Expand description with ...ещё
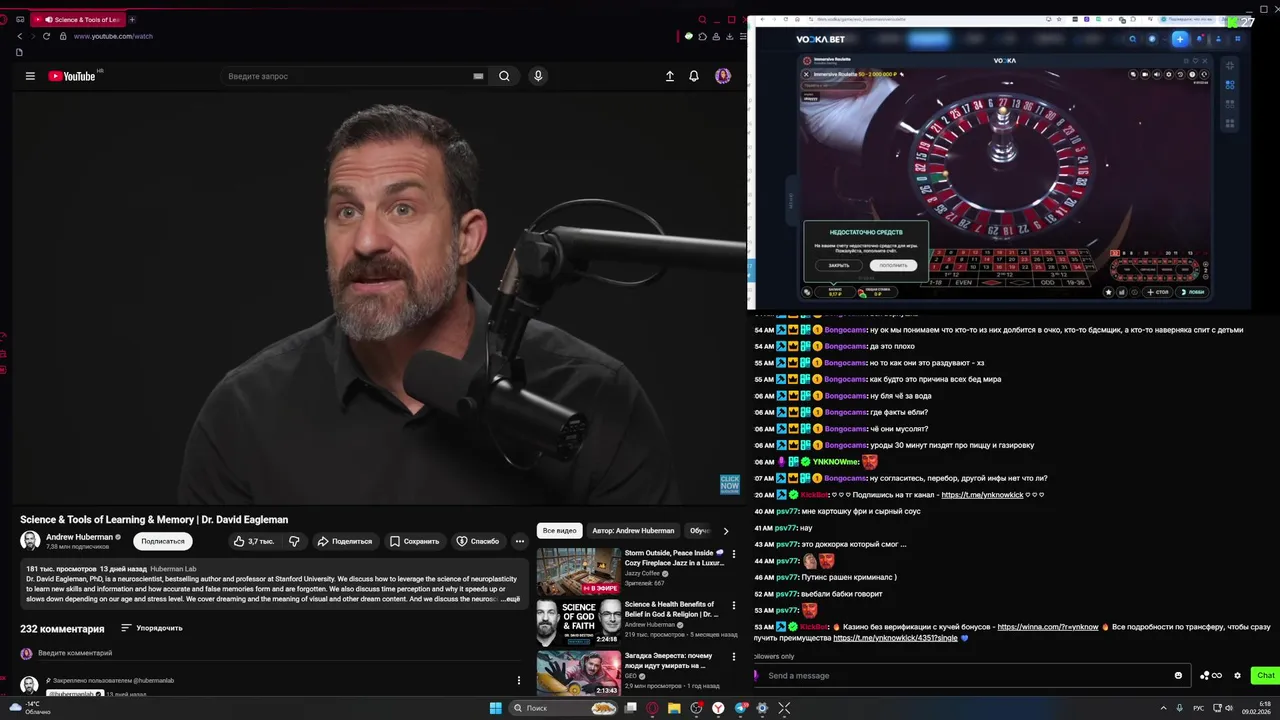The width and height of the screenshot is (1280, 720). click(x=510, y=599)
